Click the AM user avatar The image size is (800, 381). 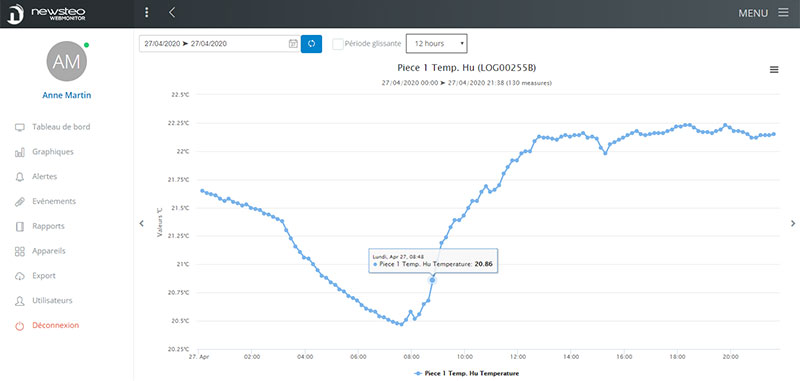pos(67,62)
